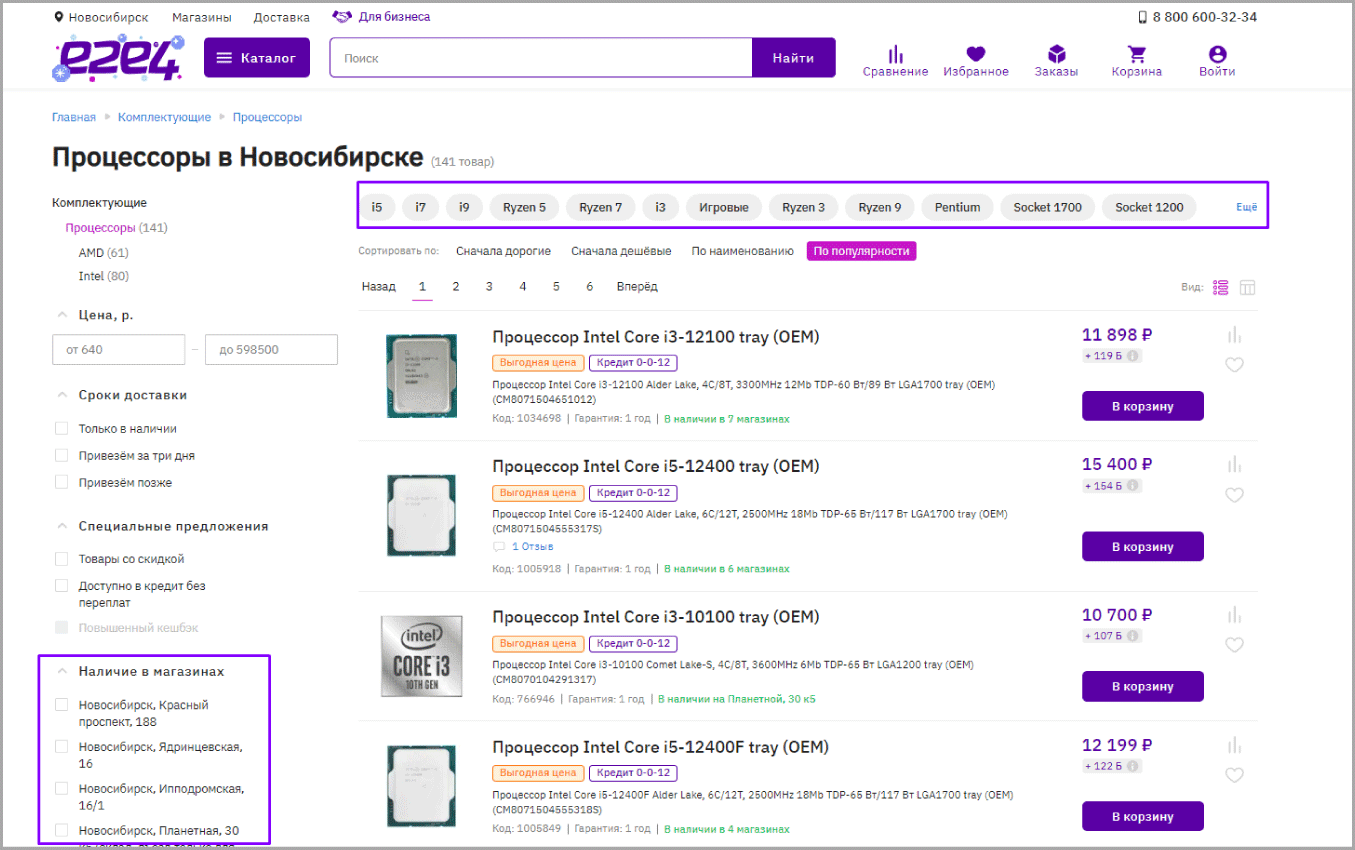Add Core i3-12100 to favorites heart

[1234, 365]
